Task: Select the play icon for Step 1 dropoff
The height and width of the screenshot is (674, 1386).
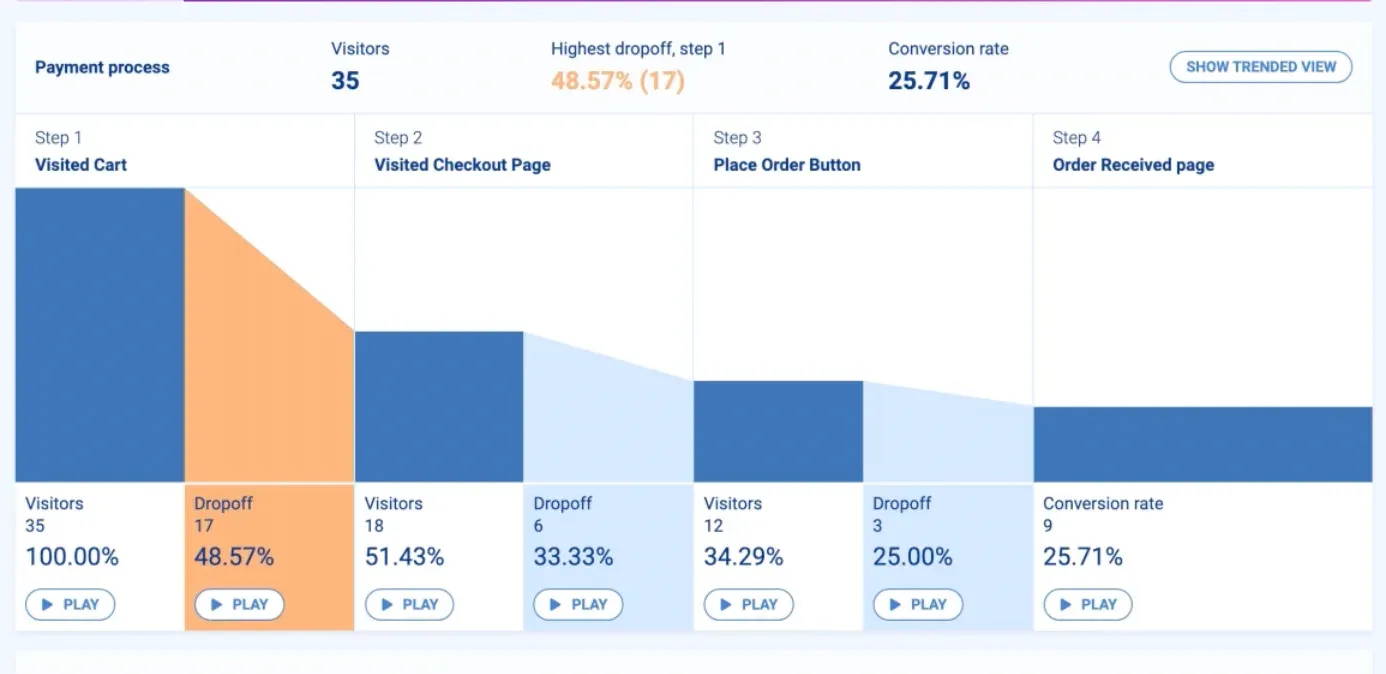Action: click(238, 604)
